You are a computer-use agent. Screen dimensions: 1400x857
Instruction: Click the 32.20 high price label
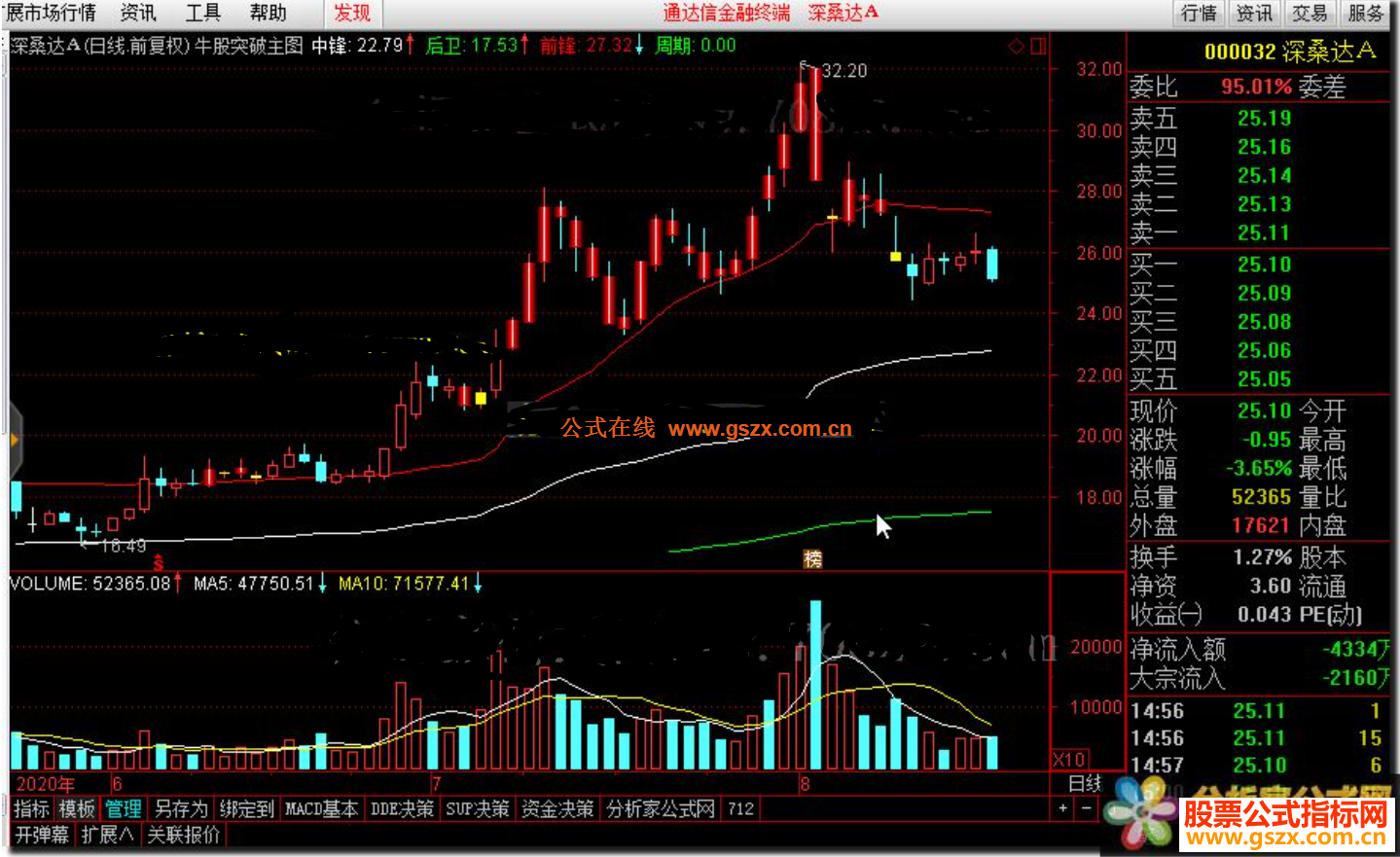tap(844, 71)
